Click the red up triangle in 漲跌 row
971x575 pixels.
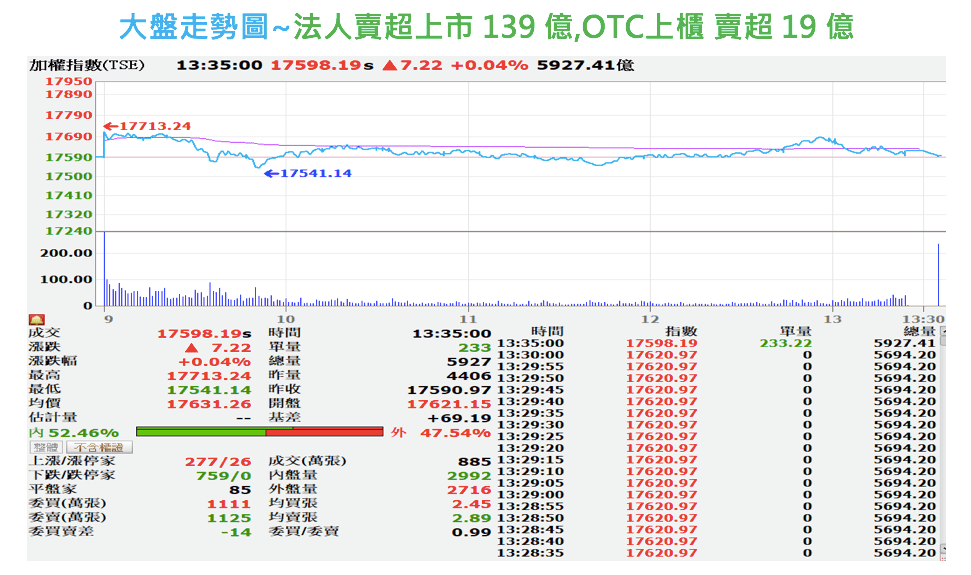click(x=191, y=347)
